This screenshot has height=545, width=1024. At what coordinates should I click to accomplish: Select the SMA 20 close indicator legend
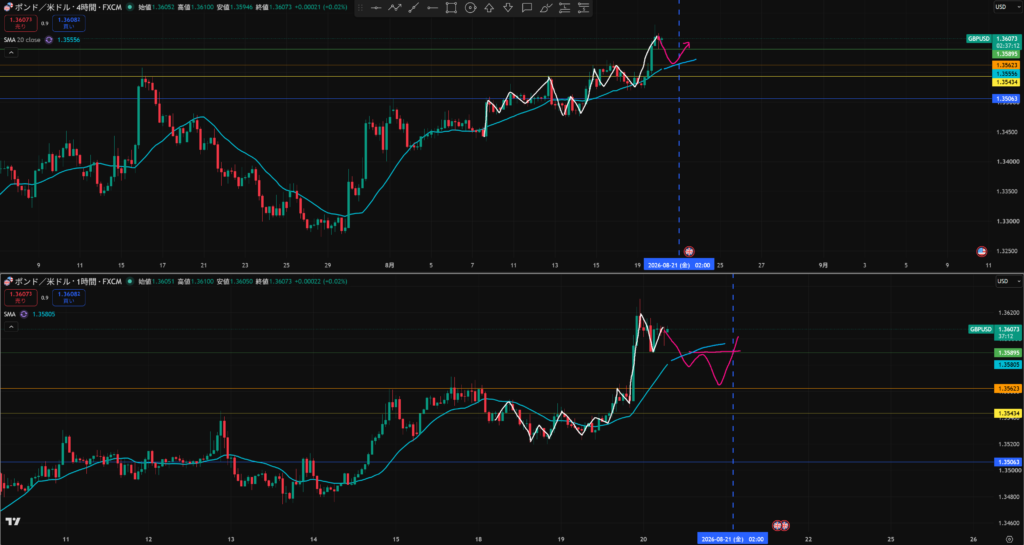[x=23, y=40]
